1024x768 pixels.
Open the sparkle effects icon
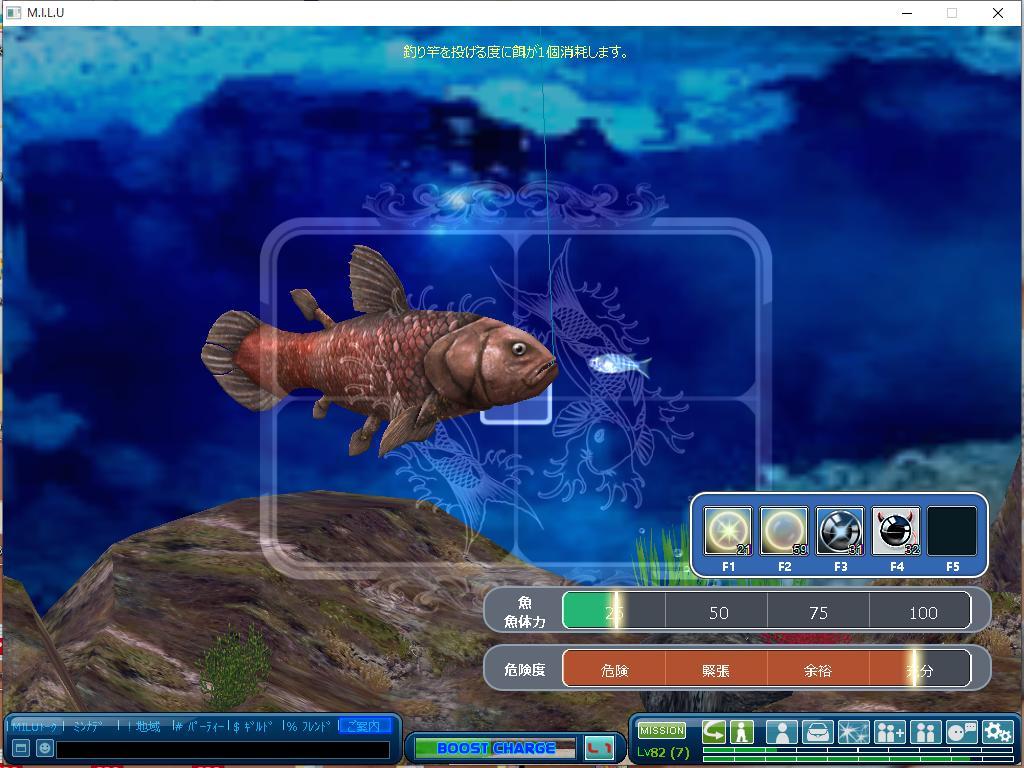tap(853, 732)
